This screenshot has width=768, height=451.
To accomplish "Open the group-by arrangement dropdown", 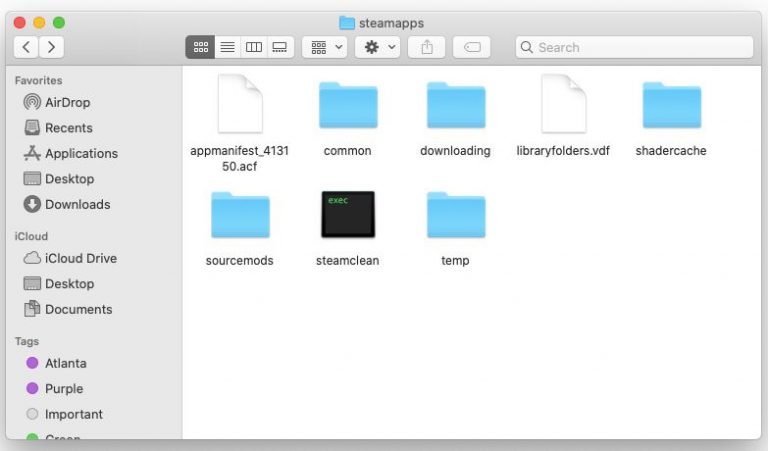I will click(324, 47).
